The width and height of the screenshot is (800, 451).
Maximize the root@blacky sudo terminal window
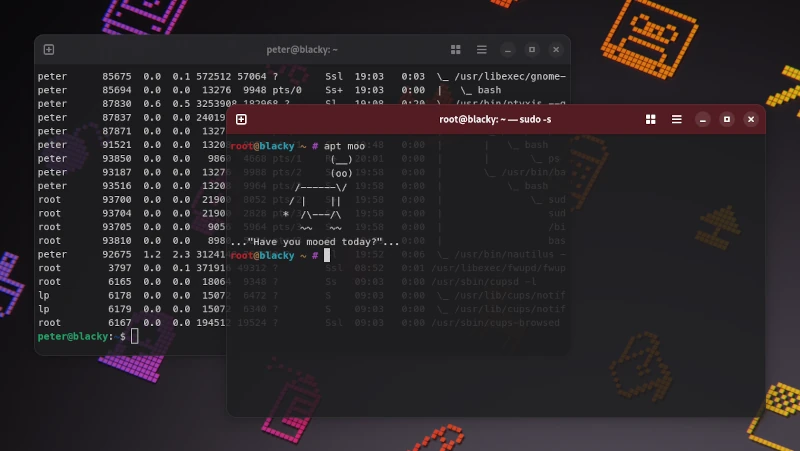coord(727,119)
